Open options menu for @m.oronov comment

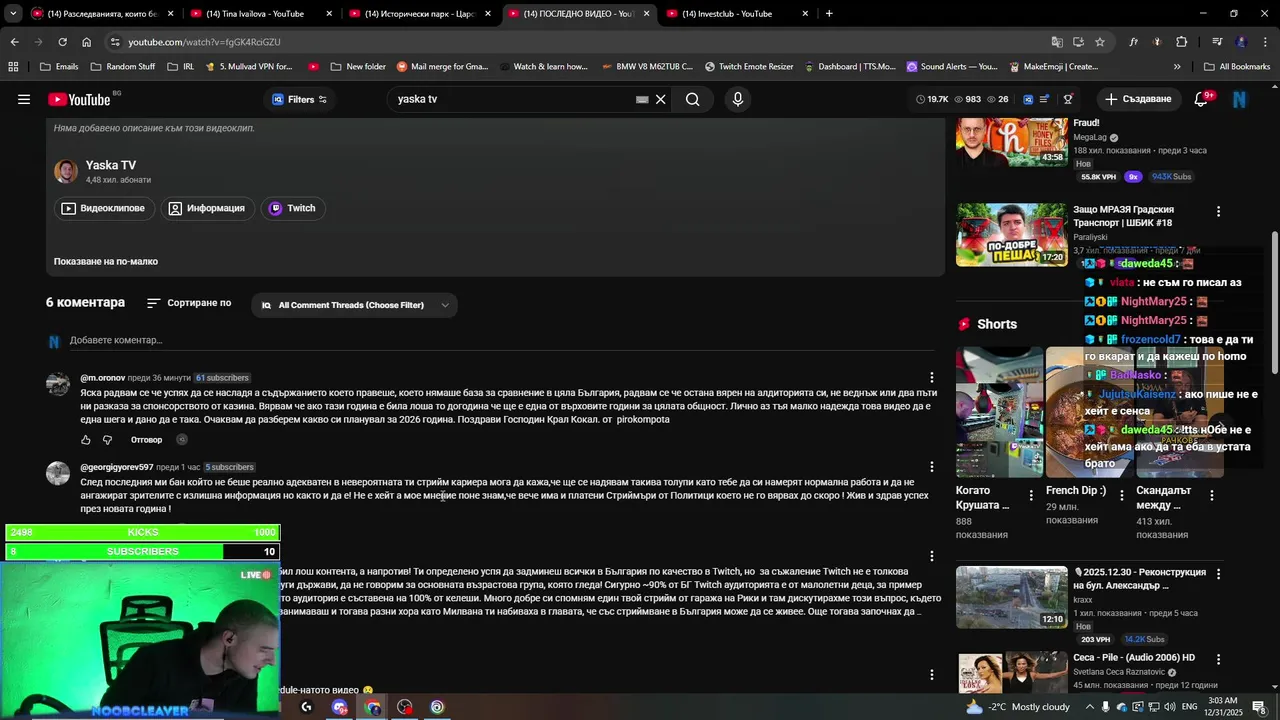click(932, 378)
